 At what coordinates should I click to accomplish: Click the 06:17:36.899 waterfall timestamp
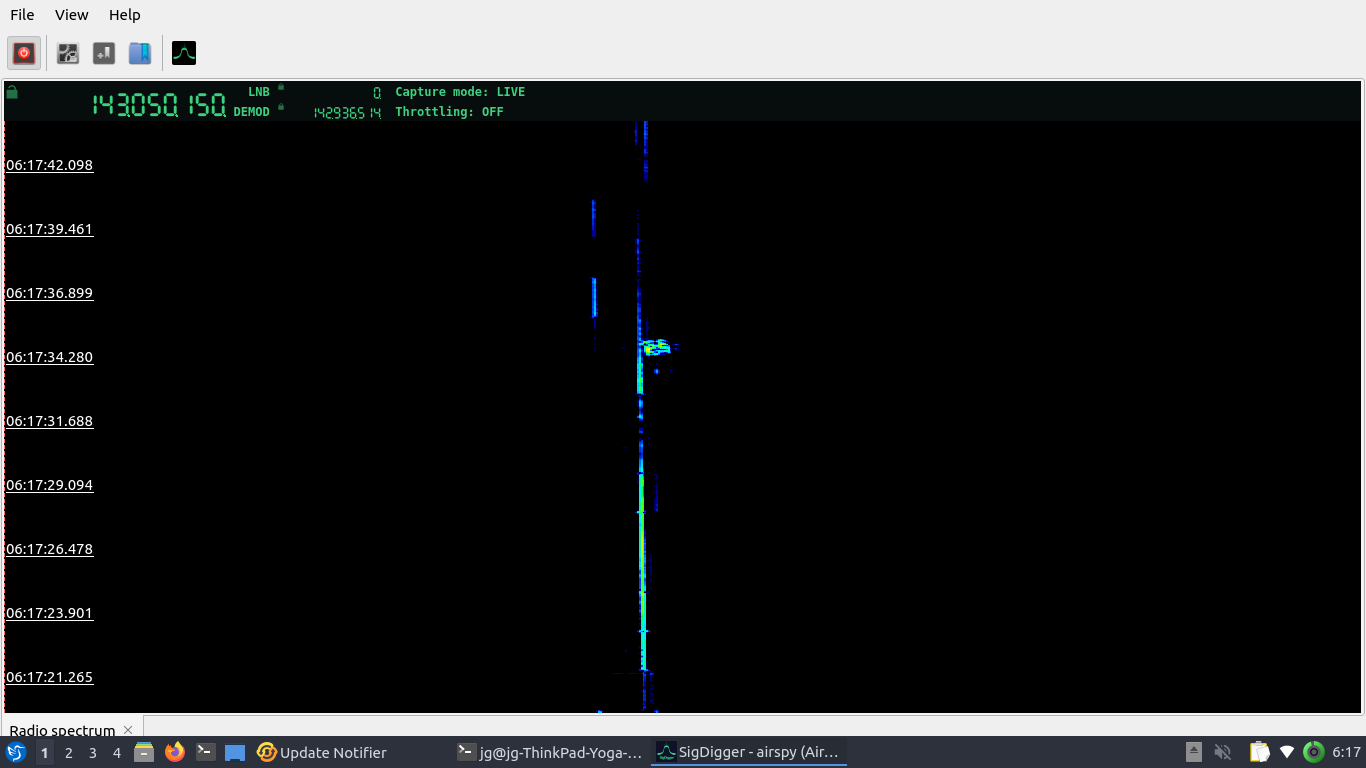click(x=49, y=293)
